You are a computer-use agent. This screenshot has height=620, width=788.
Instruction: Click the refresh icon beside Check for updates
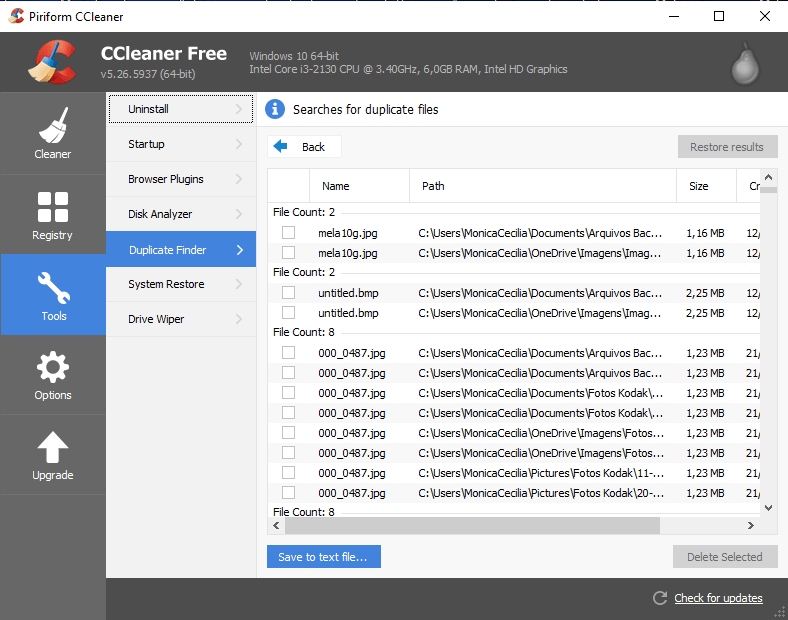point(660,598)
